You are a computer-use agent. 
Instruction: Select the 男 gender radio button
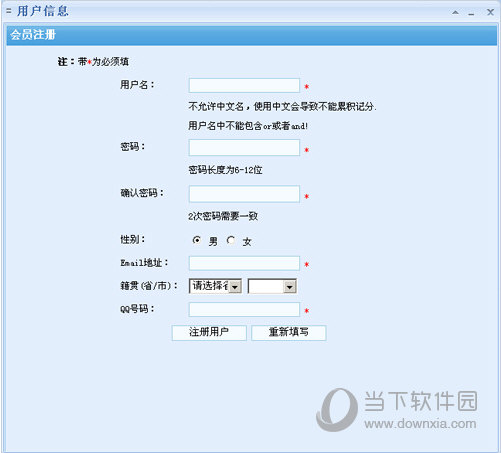tap(197, 240)
